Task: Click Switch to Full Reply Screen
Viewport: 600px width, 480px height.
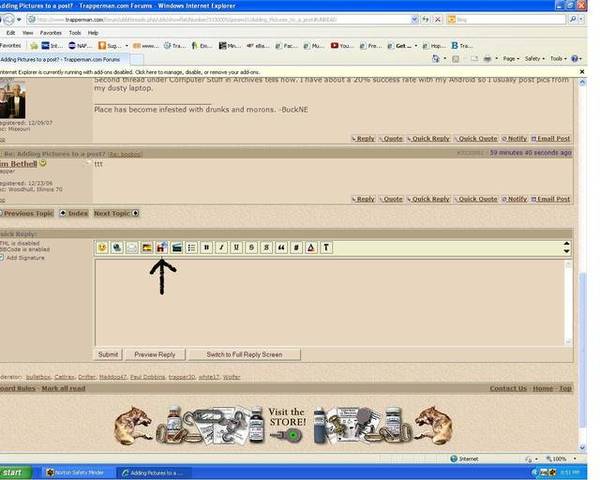Action: point(244,354)
